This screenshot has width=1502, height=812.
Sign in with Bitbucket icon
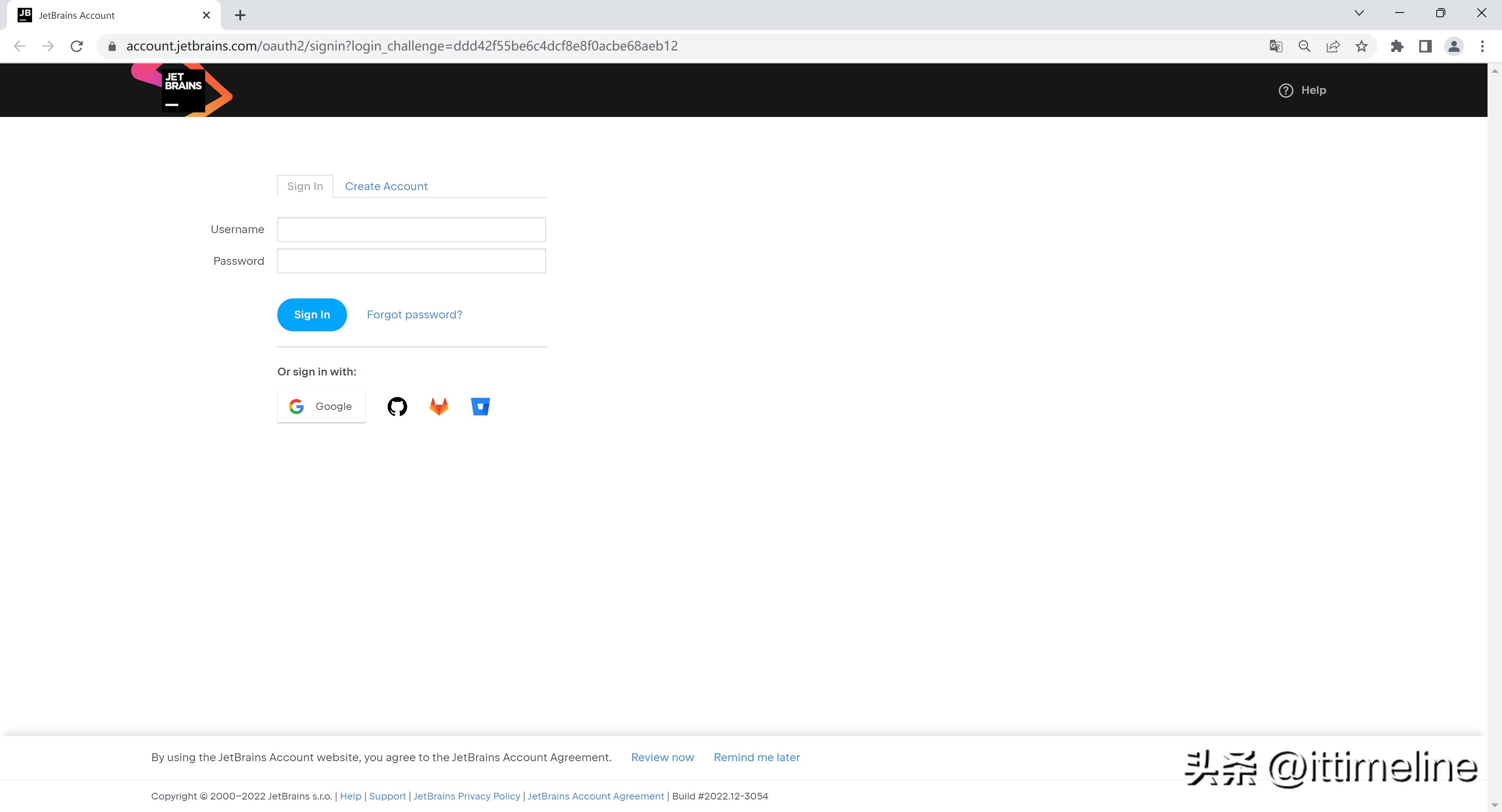480,406
